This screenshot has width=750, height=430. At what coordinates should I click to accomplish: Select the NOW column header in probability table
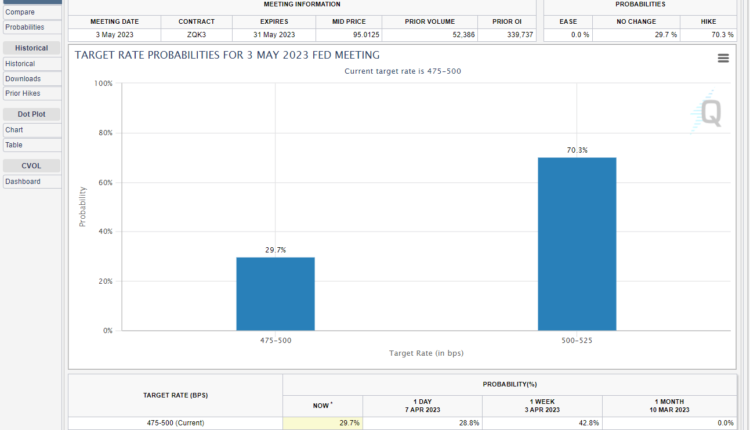coord(322,403)
